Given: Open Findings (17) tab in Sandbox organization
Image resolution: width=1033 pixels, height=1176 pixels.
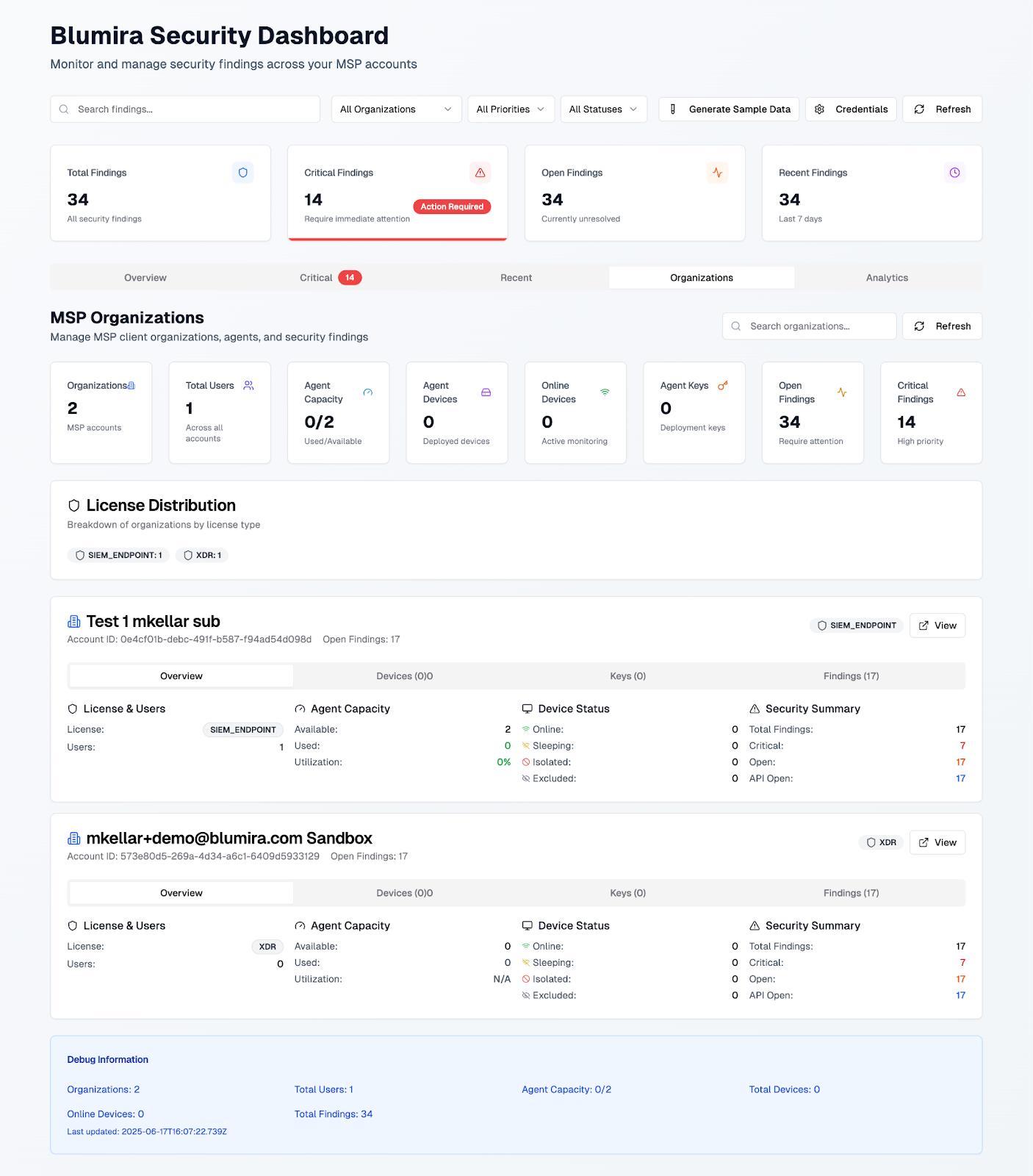Looking at the screenshot, I should 852,893.
